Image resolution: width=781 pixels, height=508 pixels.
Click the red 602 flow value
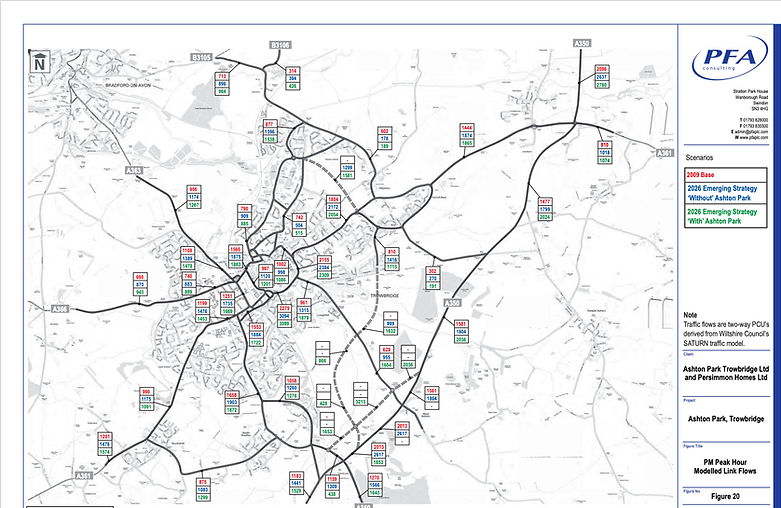pyautogui.click(x=385, y=130)
